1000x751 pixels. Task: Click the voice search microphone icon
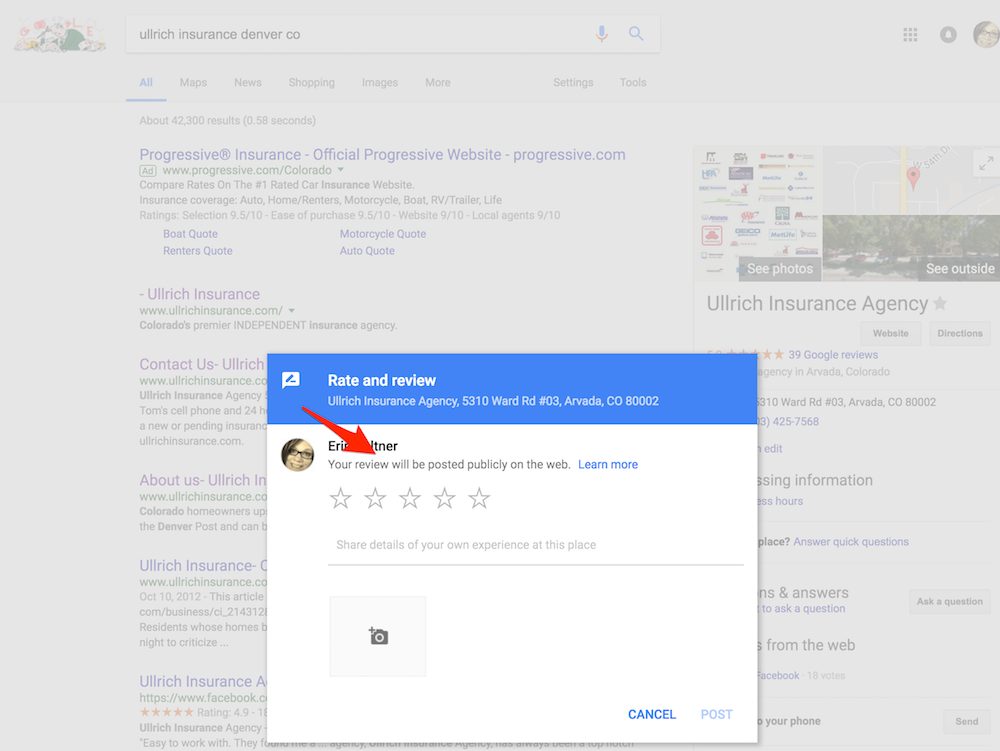tap(601, 33)
